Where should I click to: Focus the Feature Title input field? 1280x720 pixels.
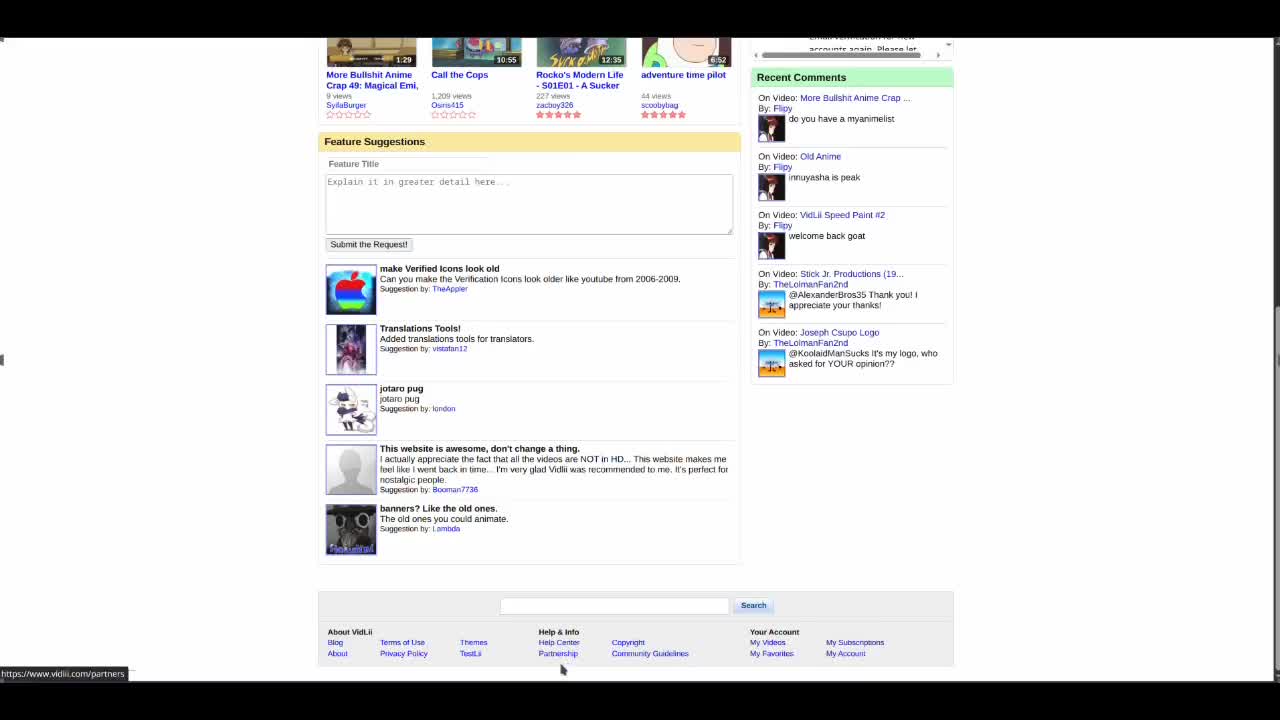point(407,164)
